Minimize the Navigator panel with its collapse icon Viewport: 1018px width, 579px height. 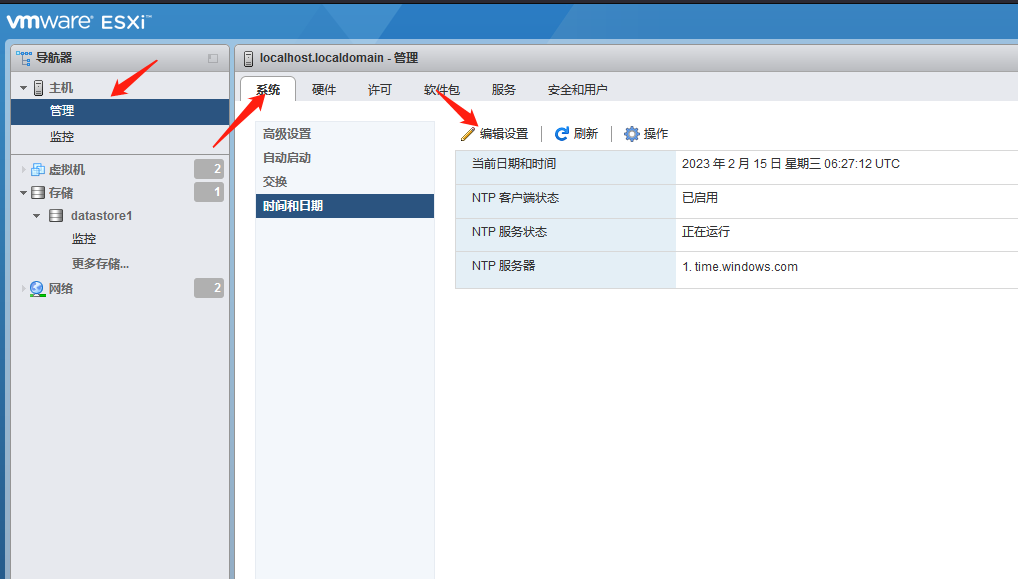point(213,58)
